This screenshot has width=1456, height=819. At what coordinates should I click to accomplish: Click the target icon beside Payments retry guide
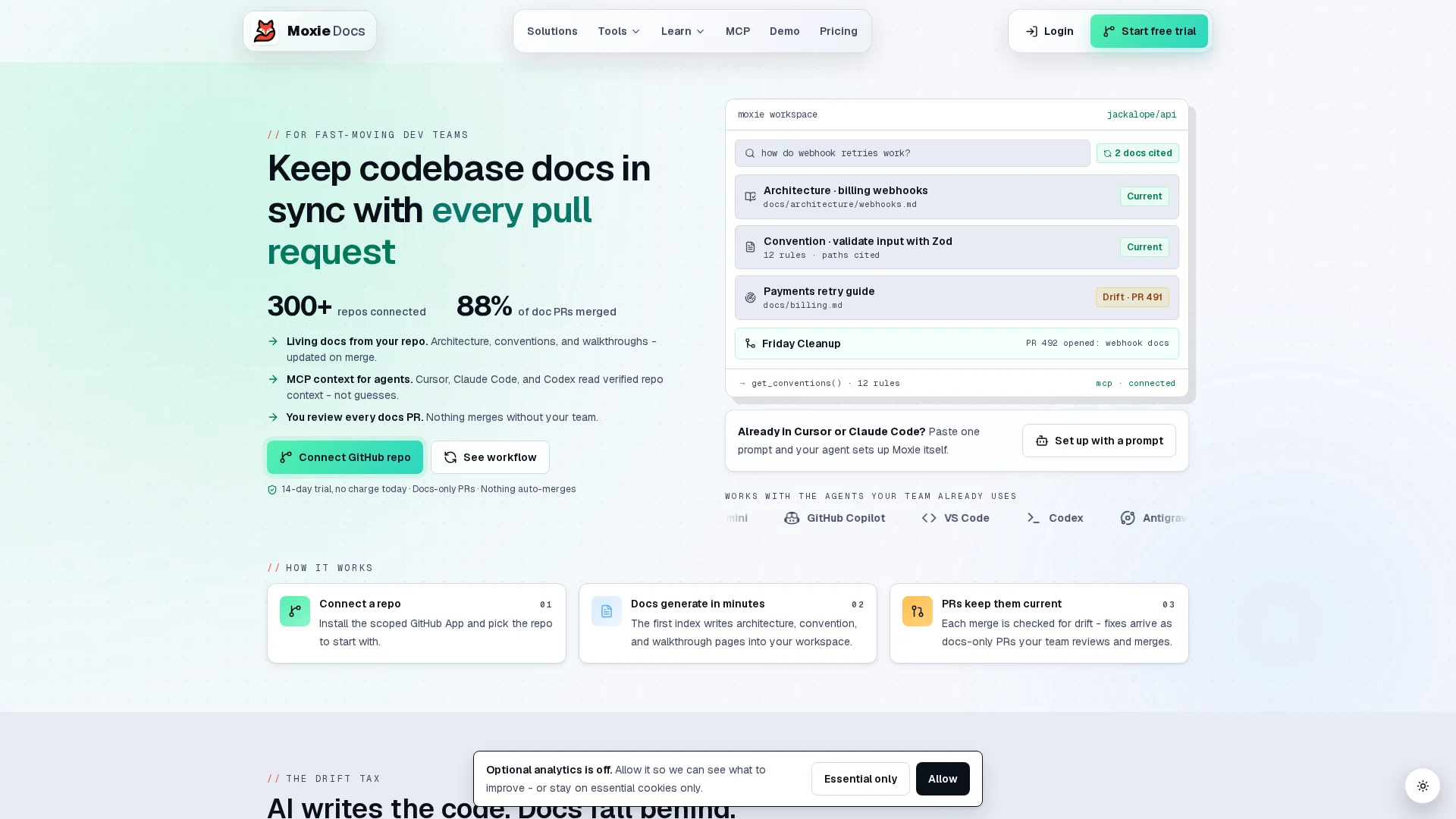[750, 297]
